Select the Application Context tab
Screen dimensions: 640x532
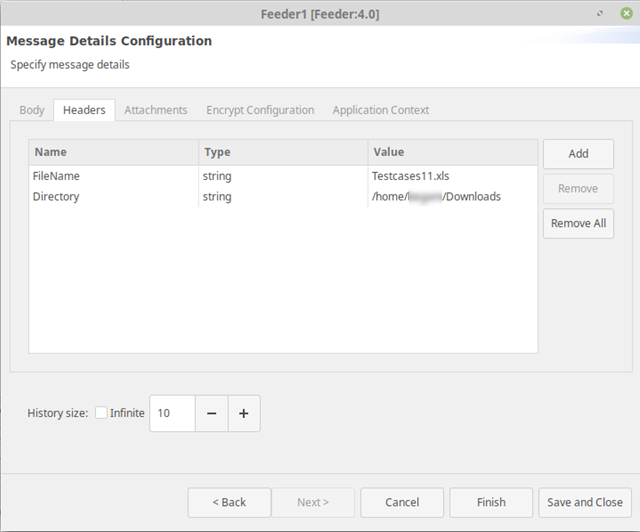381,110
